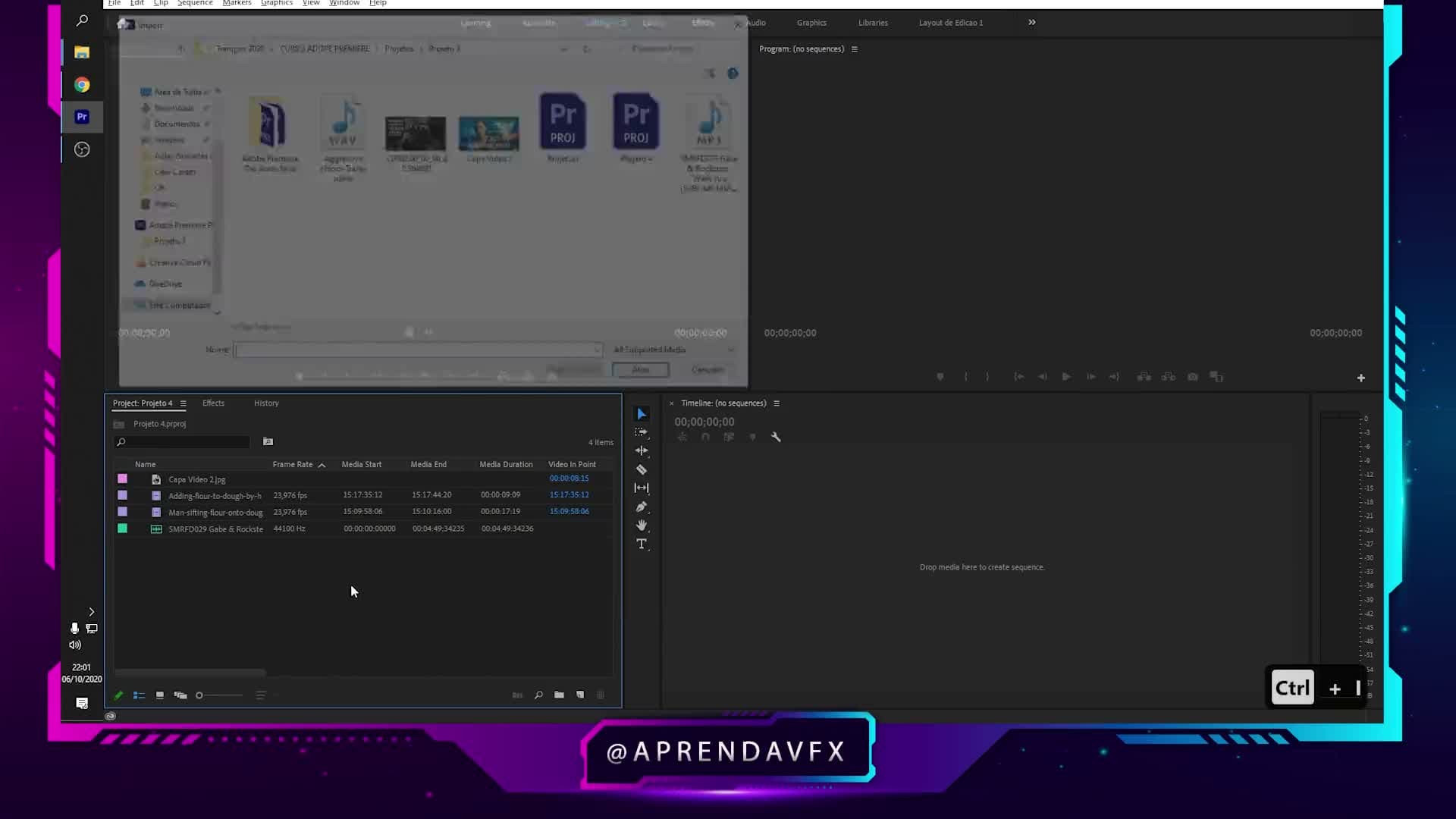The height and width of the screenshot is (819, 1456).
Task: Click Project panel horizontal scrollbar
Action: coord(190,672)
